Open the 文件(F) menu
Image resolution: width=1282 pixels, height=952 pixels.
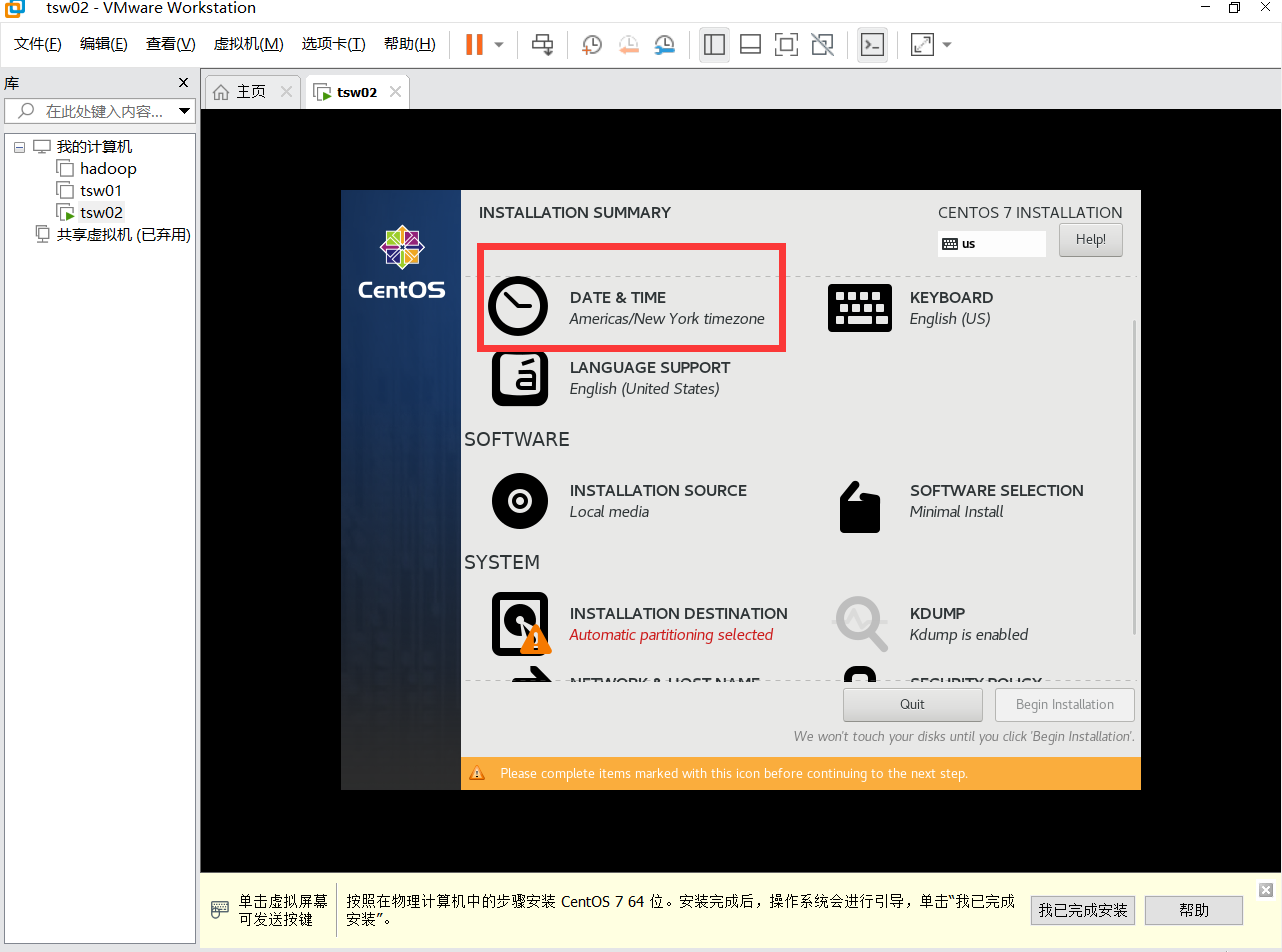pyautogui.click(x=38, y=44)
